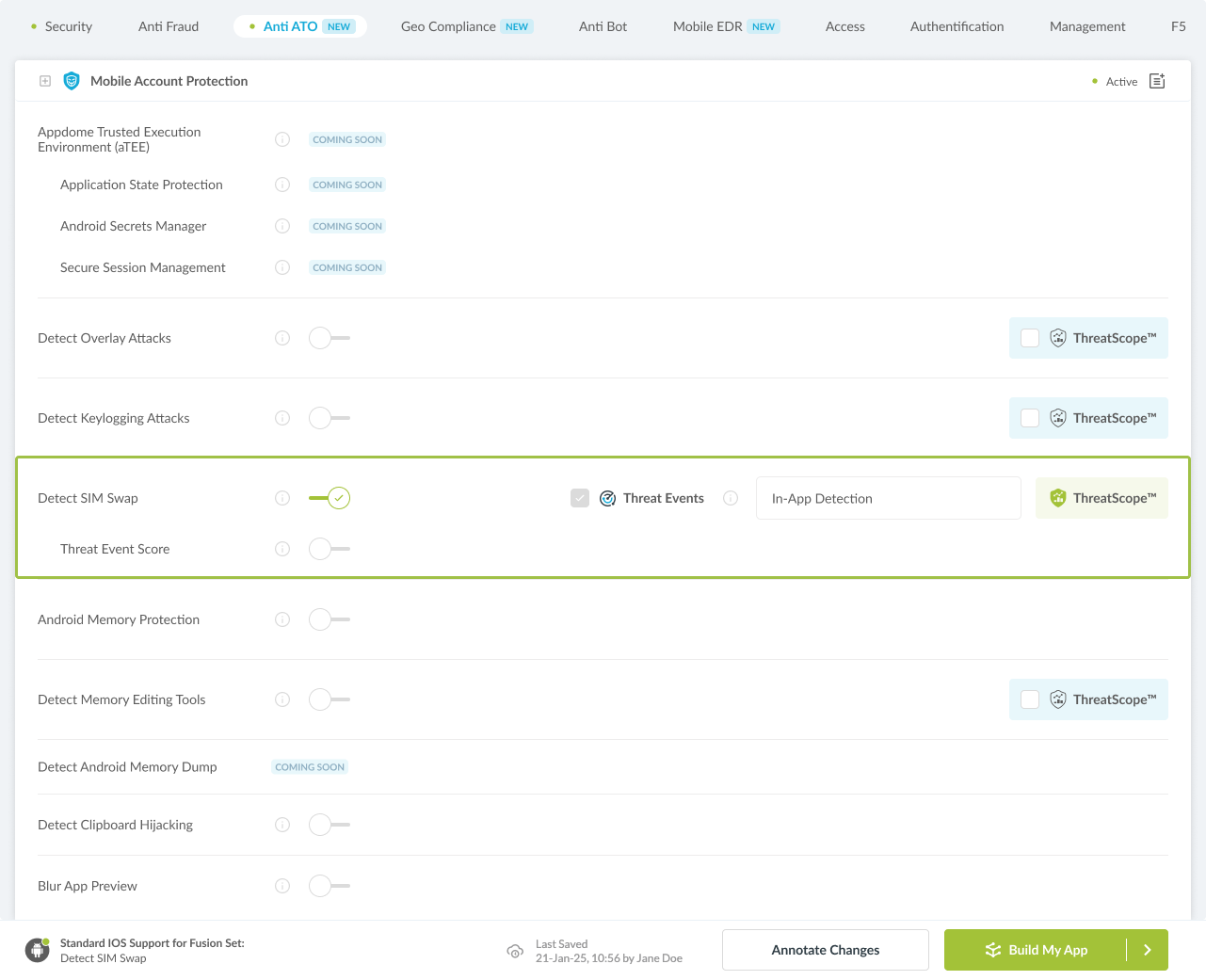The image size is (1206, 980).
Task: Turn on the Threat Event Score switch
Action: 330,549
